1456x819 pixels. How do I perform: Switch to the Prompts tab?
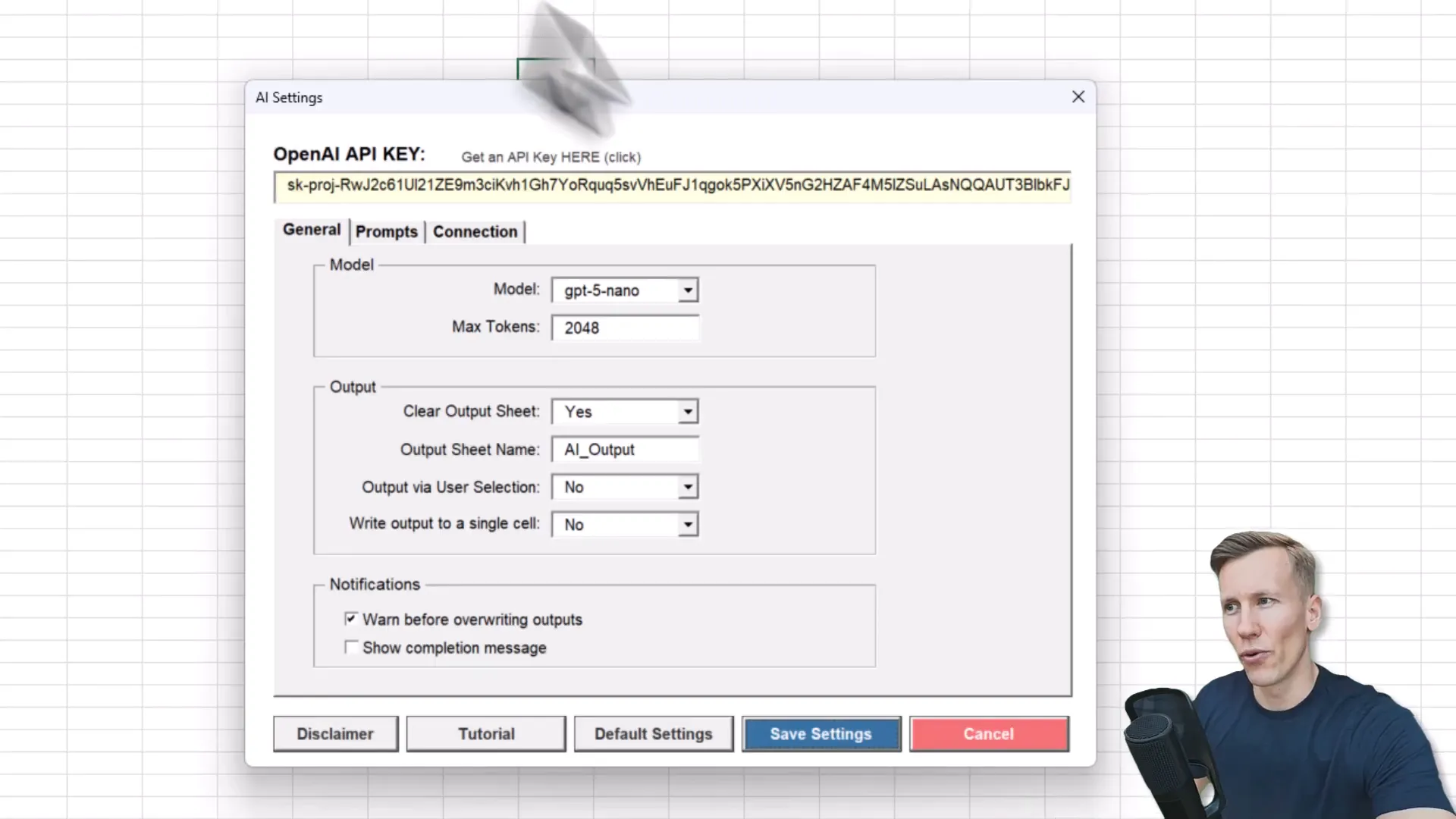pos(387,231)
